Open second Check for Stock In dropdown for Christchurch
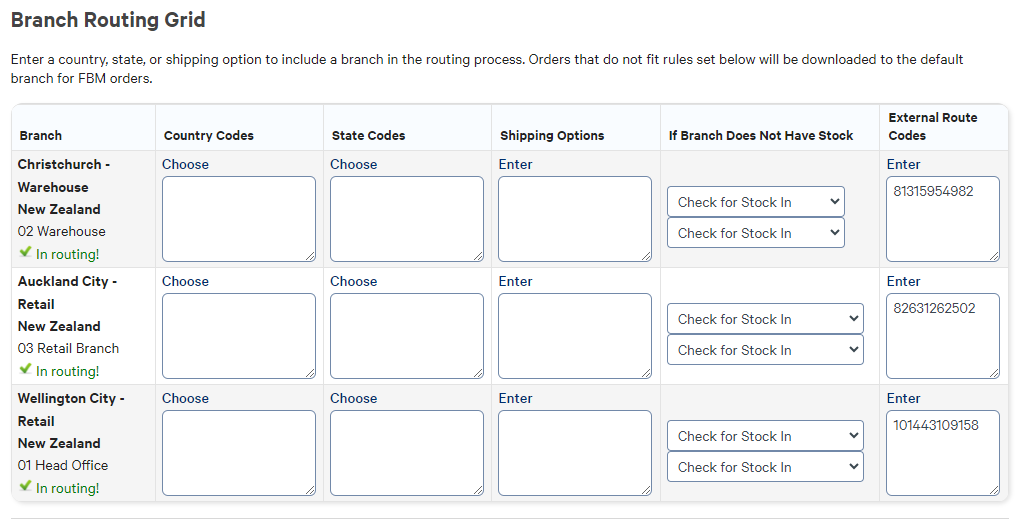Image resolution: width=1023 pixels, height=529 pixels. pyautogui.click(x=755, y=233)
